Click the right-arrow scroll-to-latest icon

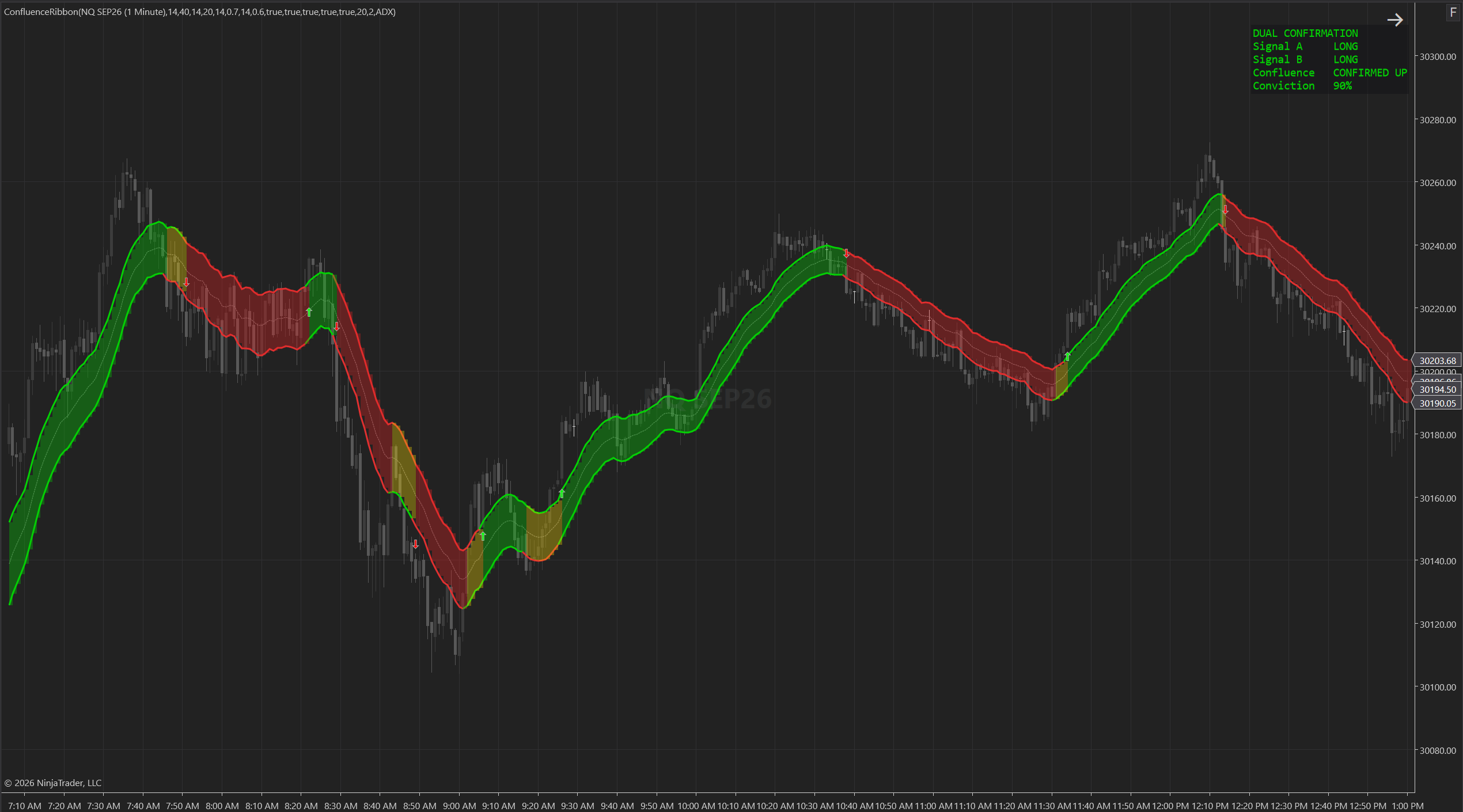1394,20
